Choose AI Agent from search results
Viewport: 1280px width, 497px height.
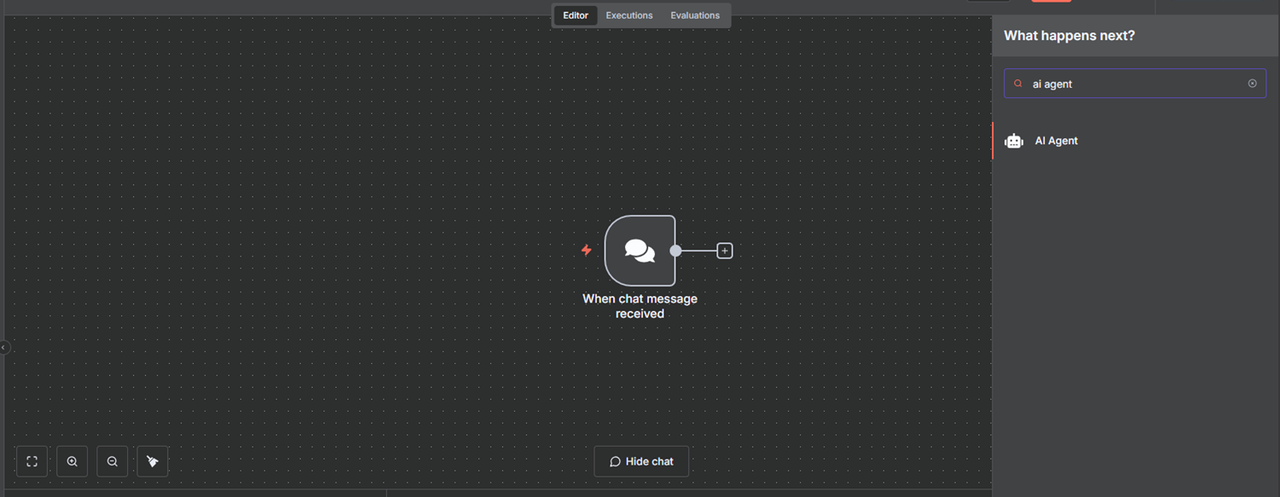(1056, 141)
